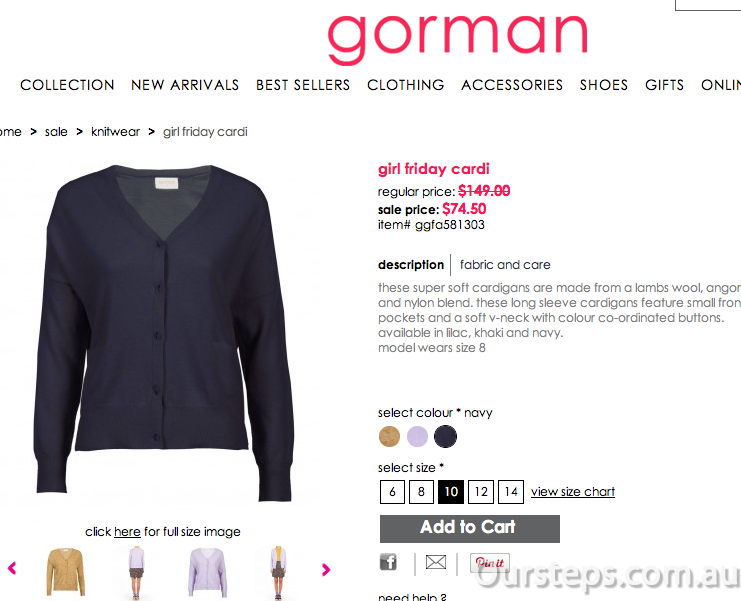
Task: Pick the lilac colour swatch
Action: [417, 436]
